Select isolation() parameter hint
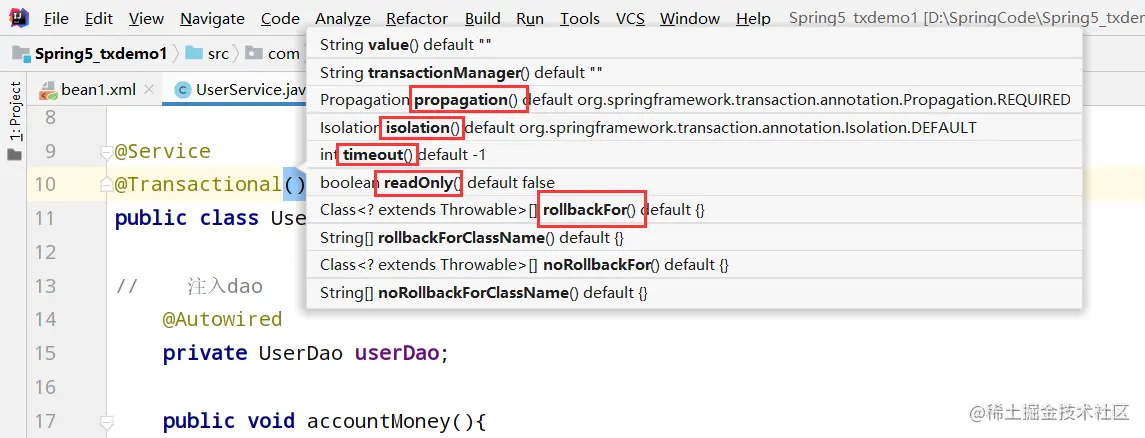 (x=694, y=128)
